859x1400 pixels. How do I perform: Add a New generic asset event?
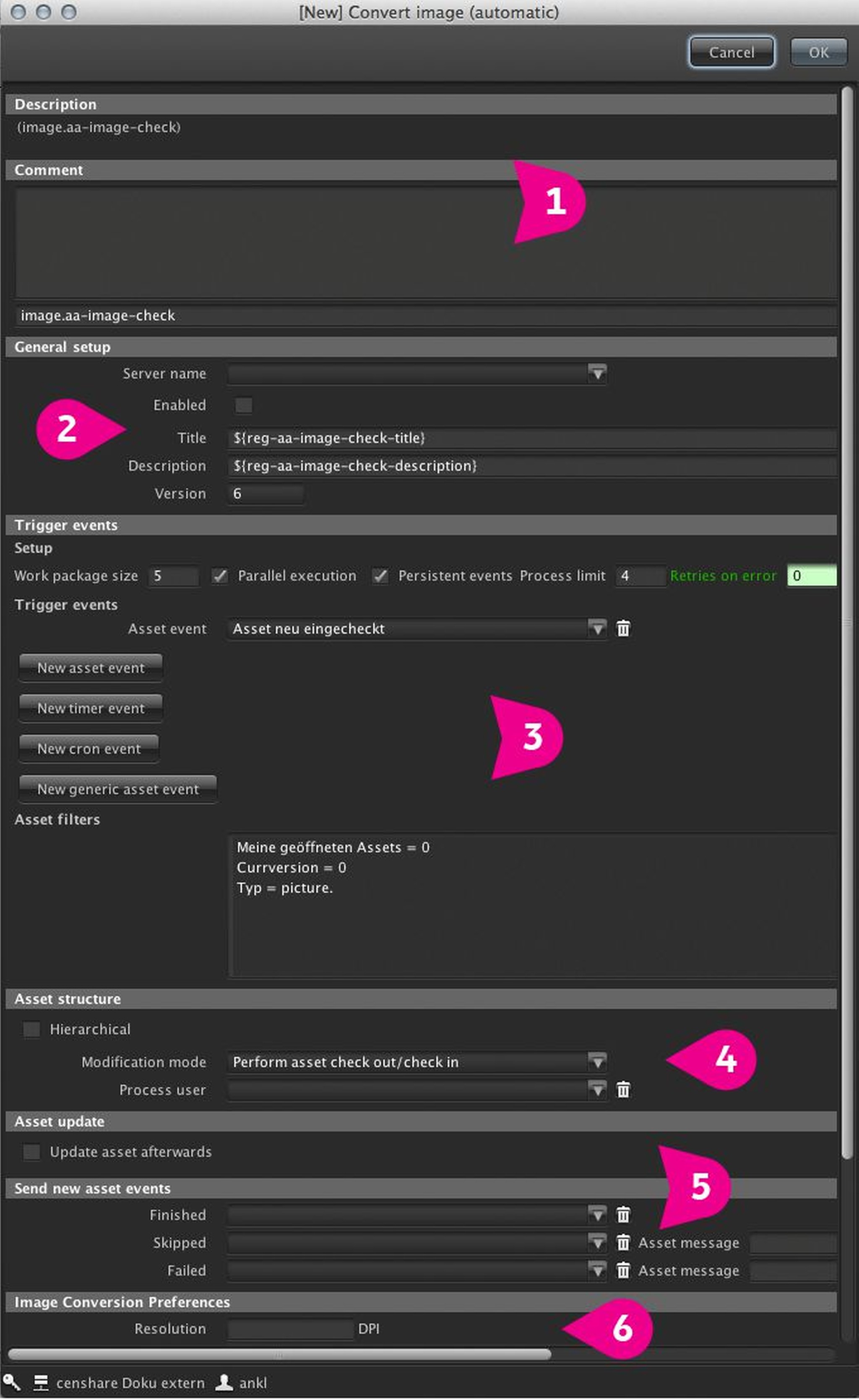(118, 789)
